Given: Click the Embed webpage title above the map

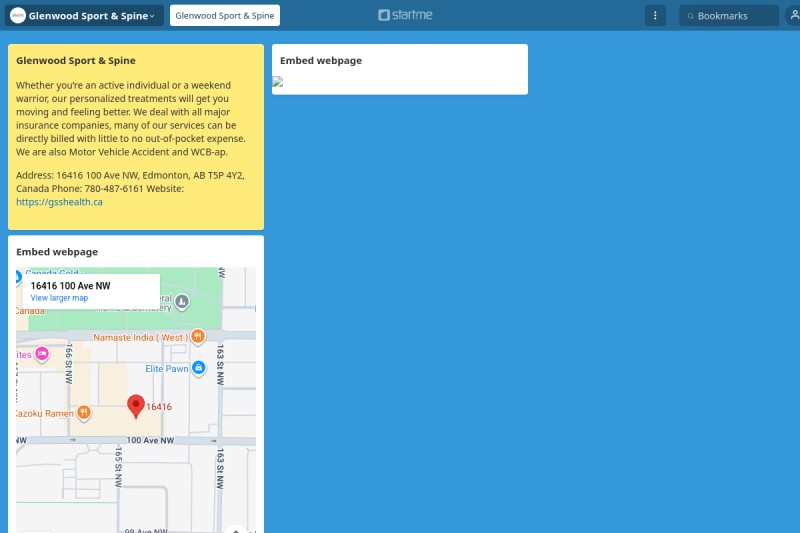Looking at the screenshot, I should point(57,251).
